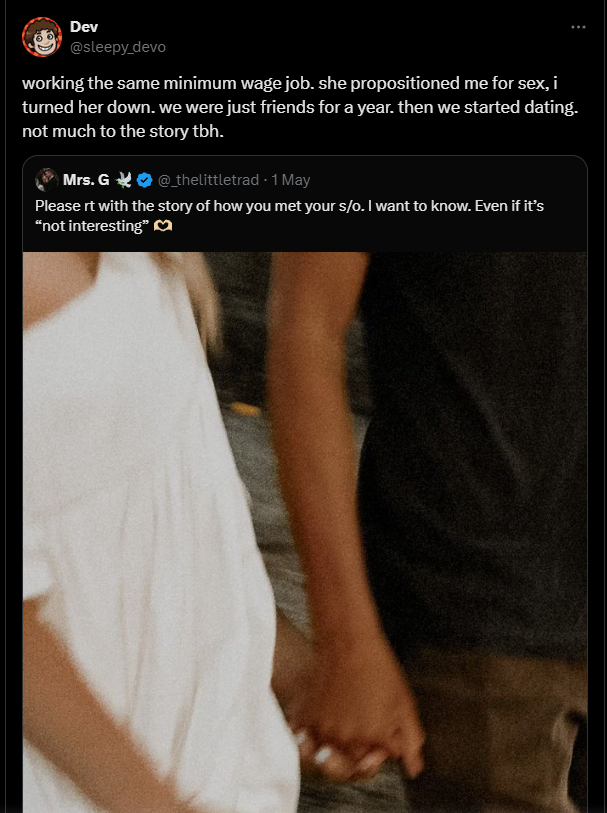Click the heart hands emoji
Image resolution: width=607 pixels, height=813 pixels.
[163, 226]
